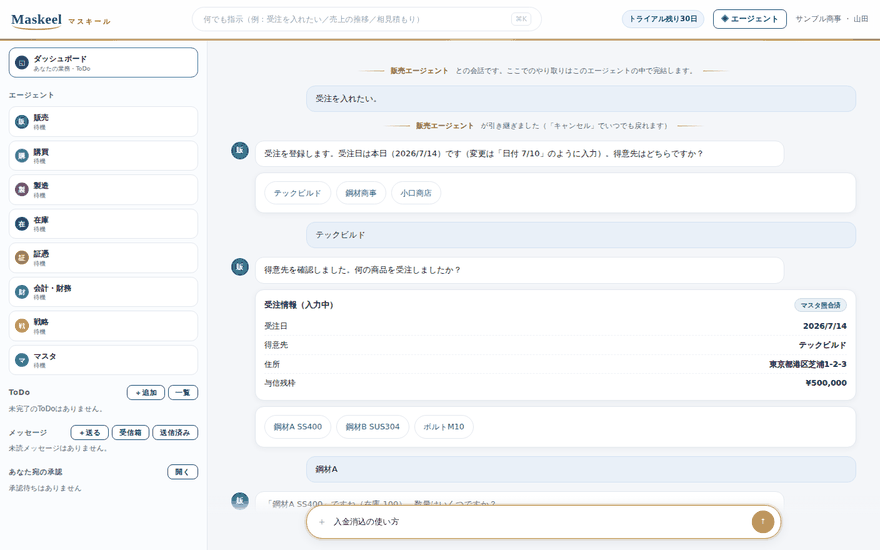The image size is (880, 550).
Task: Click the 得意先を確認しました agent message
Action: coord(519,271)
